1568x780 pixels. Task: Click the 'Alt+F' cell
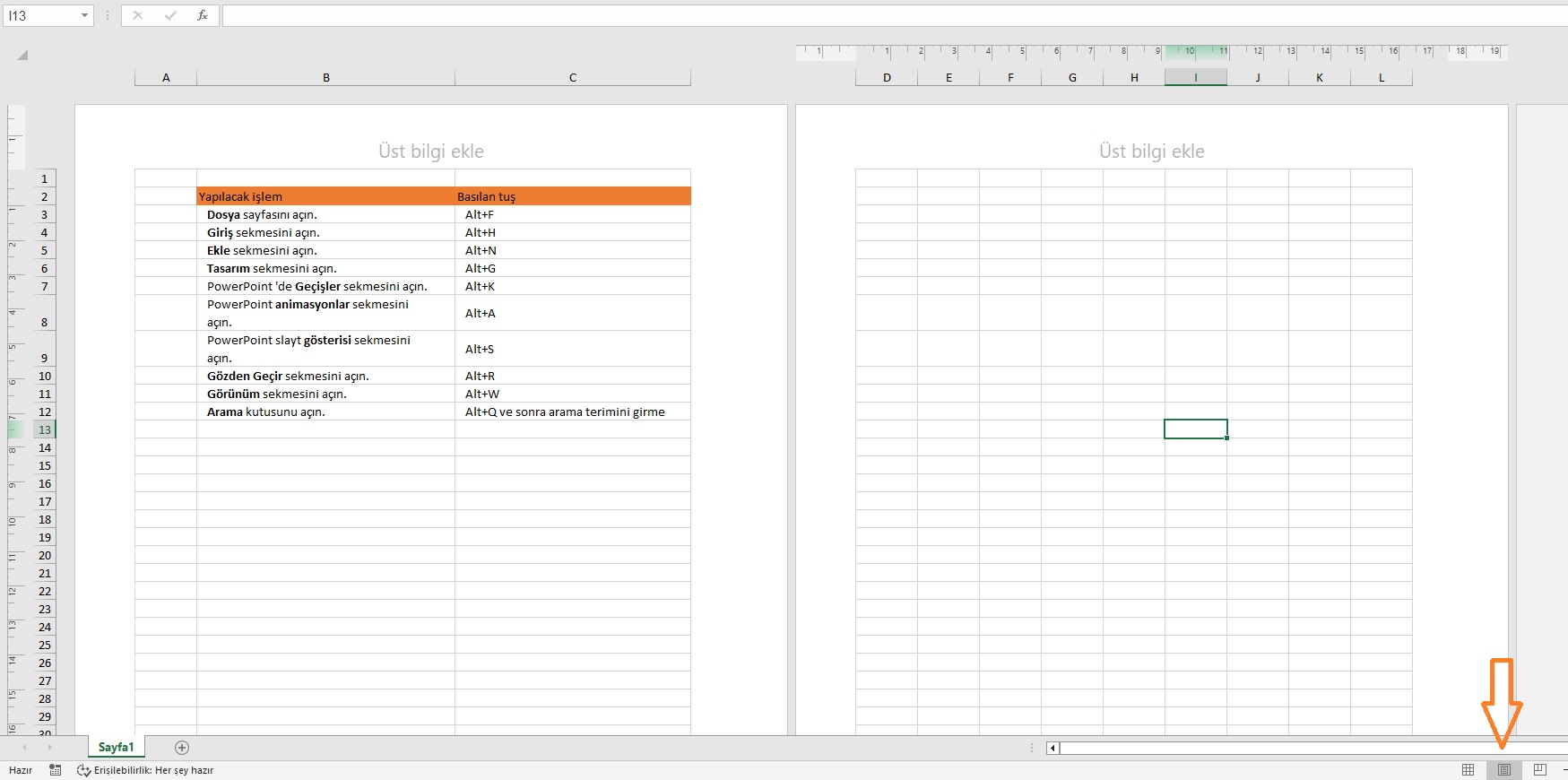573,214
